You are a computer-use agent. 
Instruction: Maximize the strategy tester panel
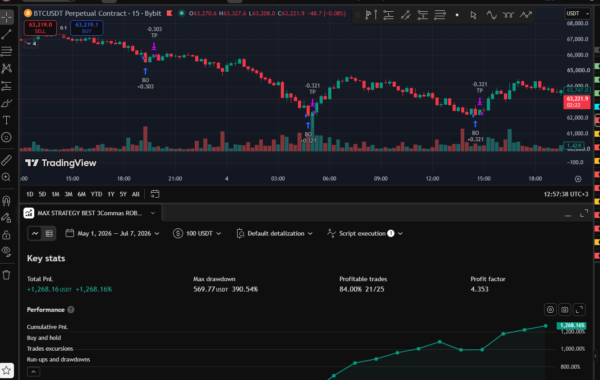click(x=584, y=214)
